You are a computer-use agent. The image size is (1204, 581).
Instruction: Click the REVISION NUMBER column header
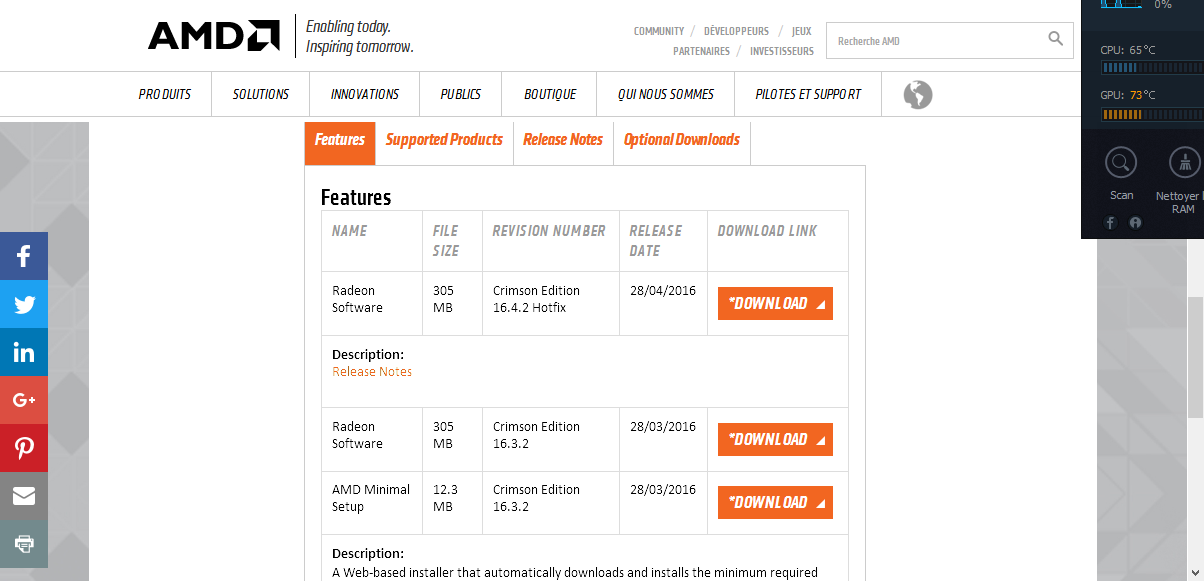click(x=549, y=231)
